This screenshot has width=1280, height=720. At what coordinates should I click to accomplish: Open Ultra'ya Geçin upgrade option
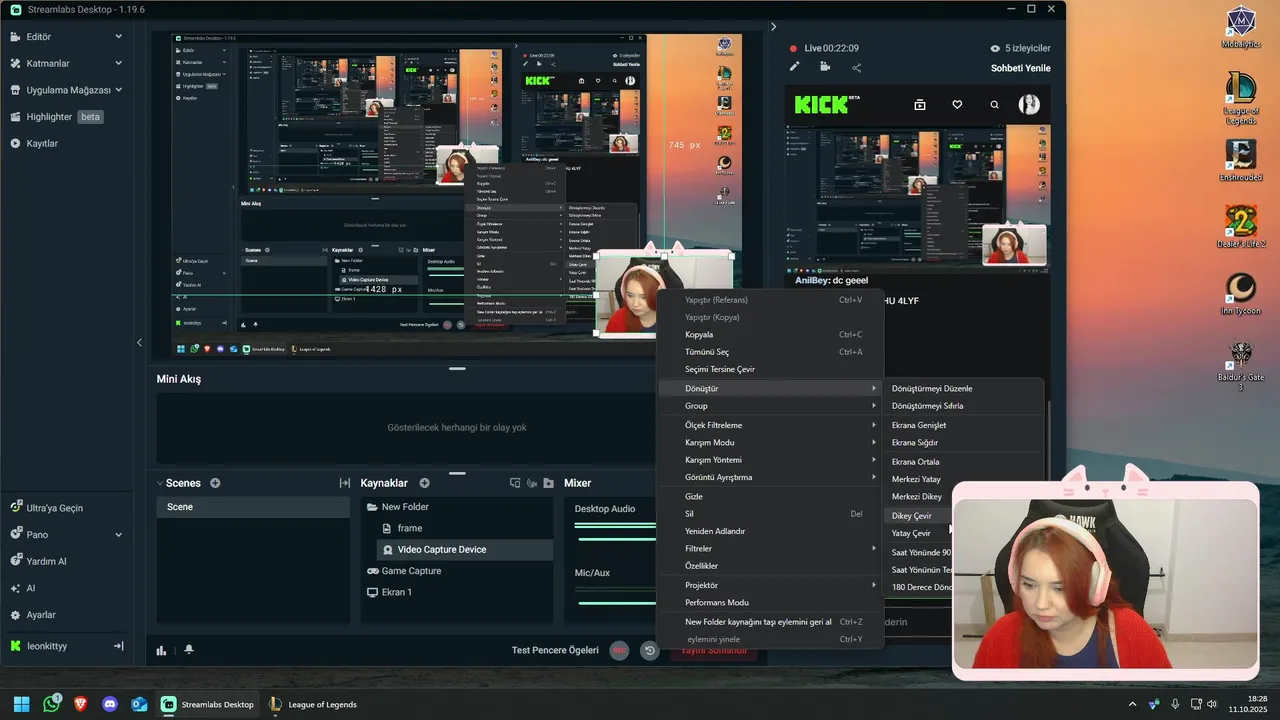48,508
